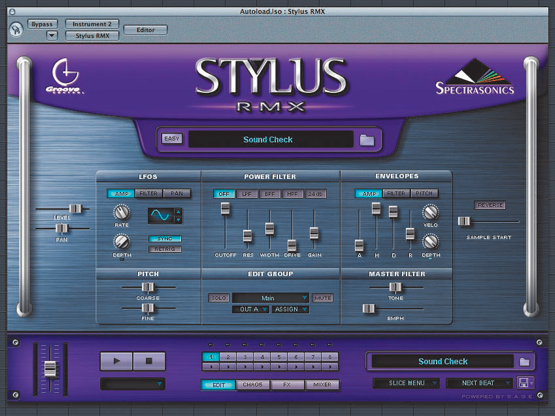Toggle LFO RETRIG
555x416 pixels.
tap(165, 249)
